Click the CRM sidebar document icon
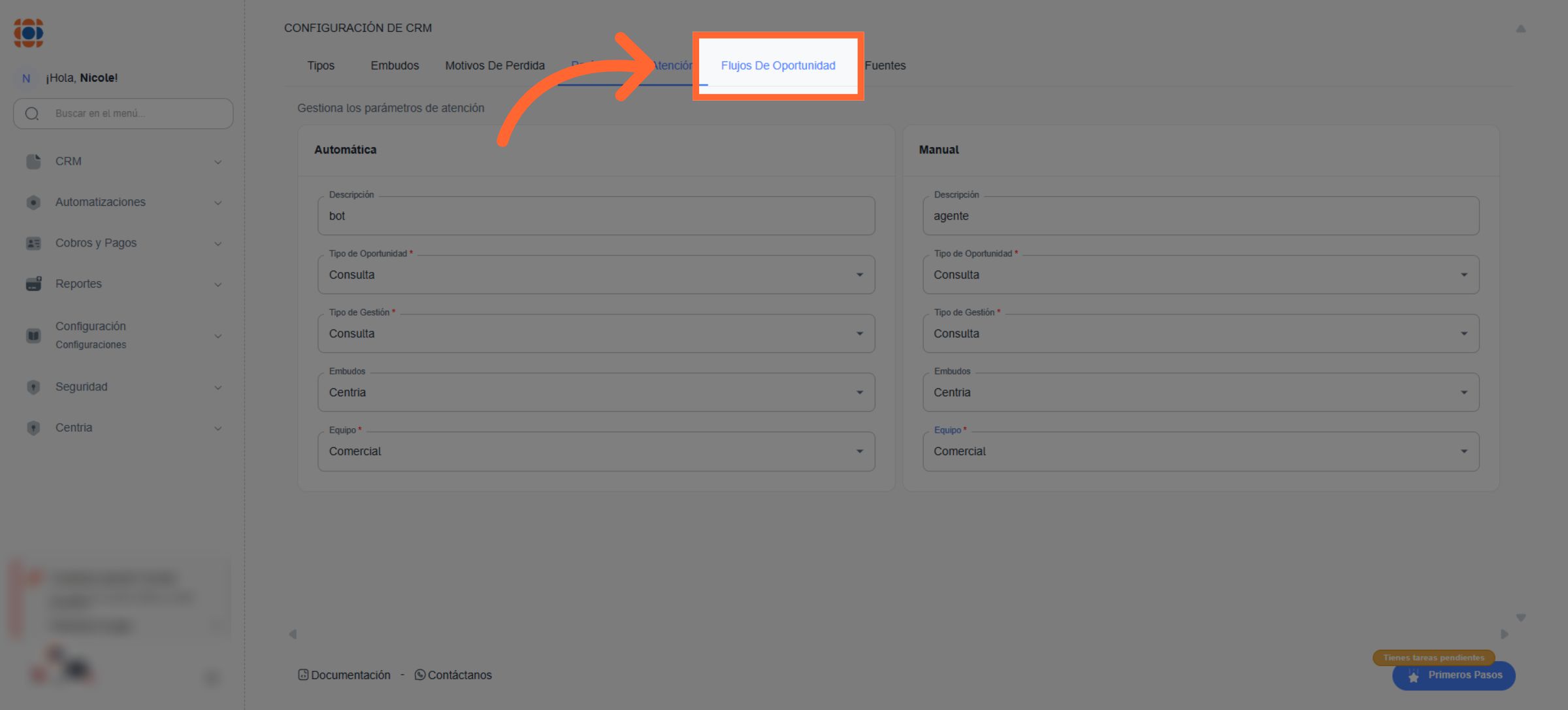 [x=33, y=161]
